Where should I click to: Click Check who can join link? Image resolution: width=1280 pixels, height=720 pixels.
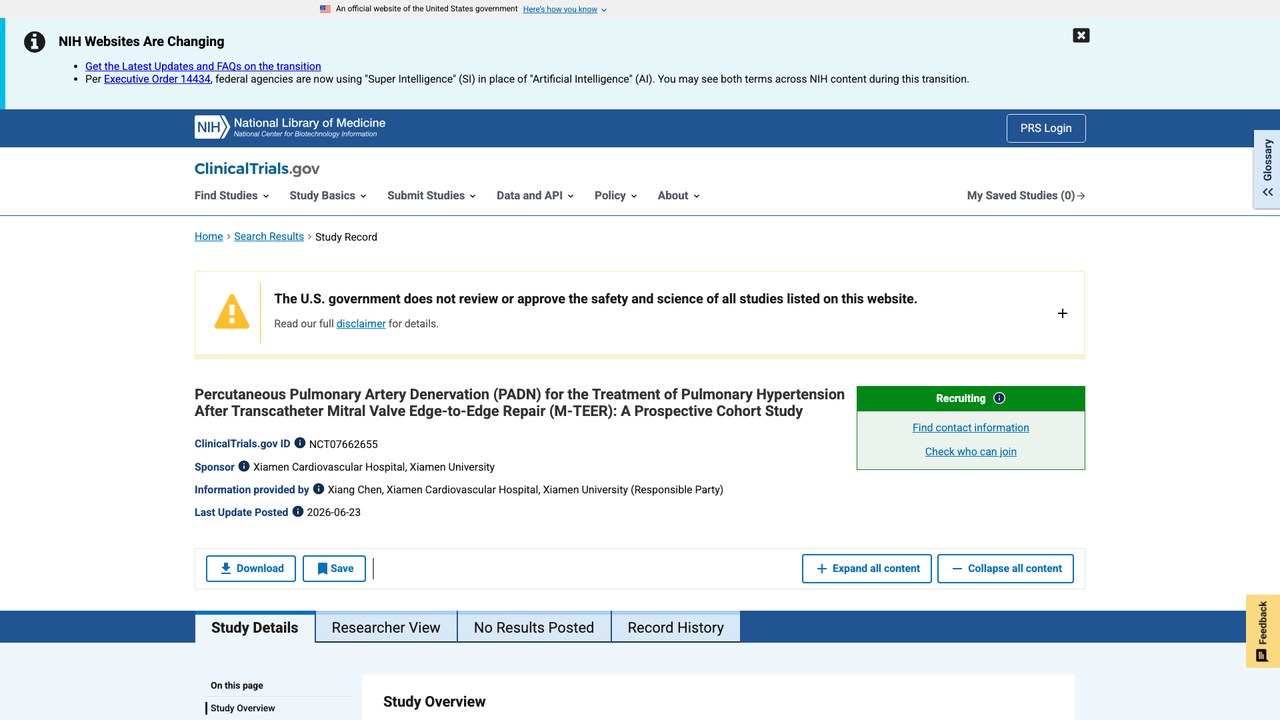971,452
